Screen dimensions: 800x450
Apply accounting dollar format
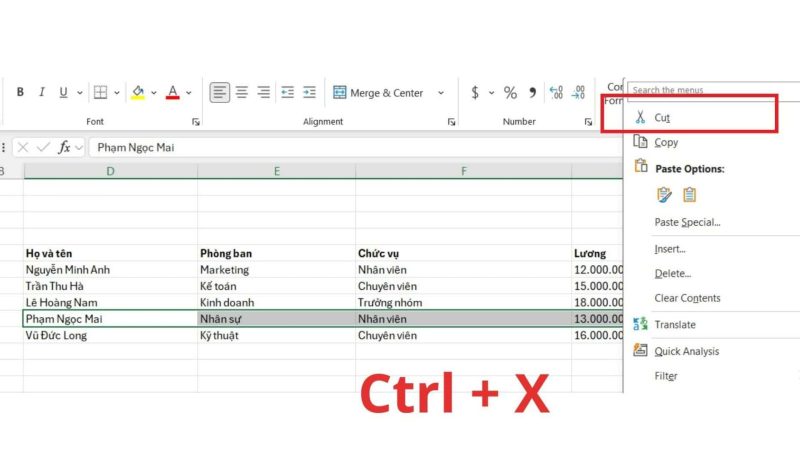coord(475,92)
